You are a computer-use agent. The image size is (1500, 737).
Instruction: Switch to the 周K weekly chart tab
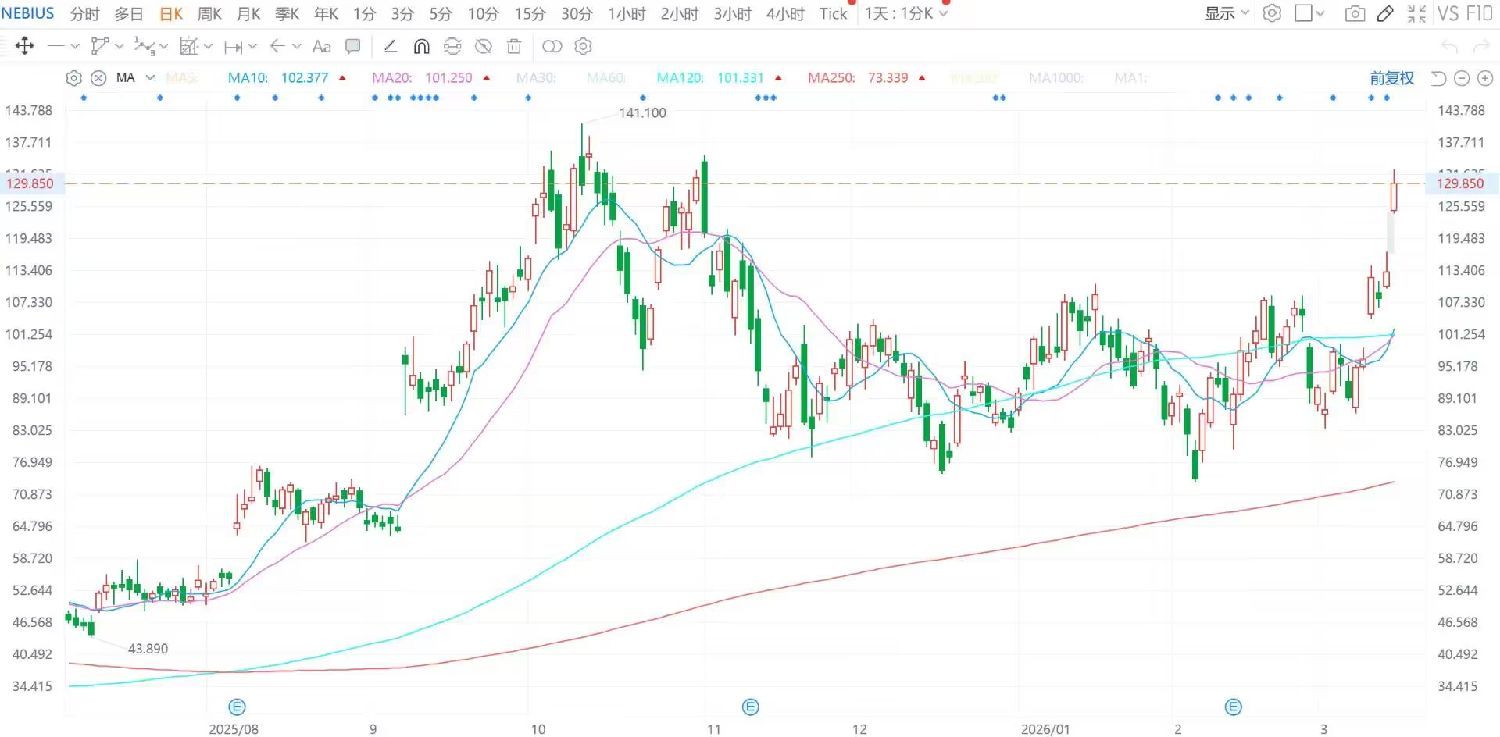[210, 14]
